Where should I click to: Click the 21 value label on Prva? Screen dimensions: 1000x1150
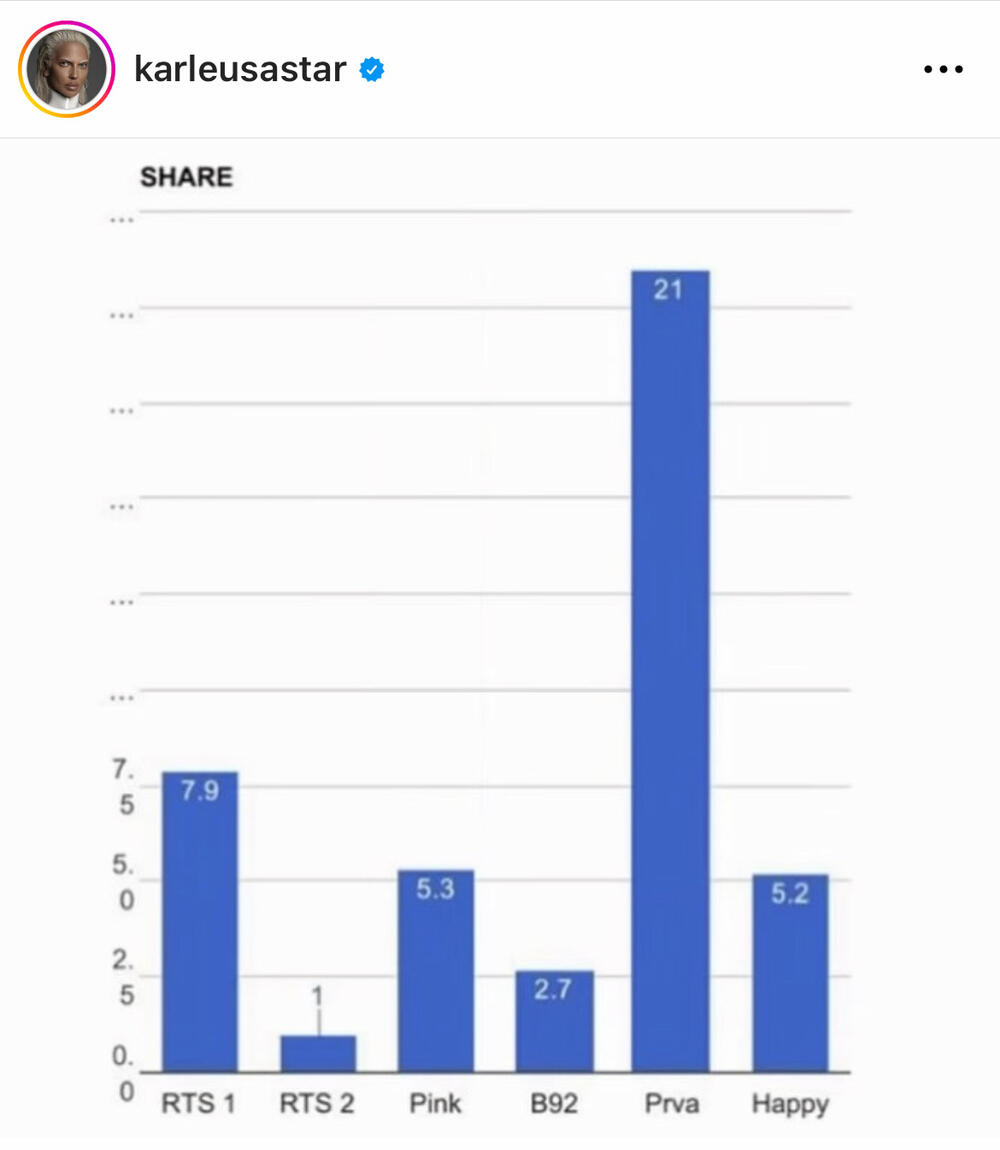tap(668, 290)
